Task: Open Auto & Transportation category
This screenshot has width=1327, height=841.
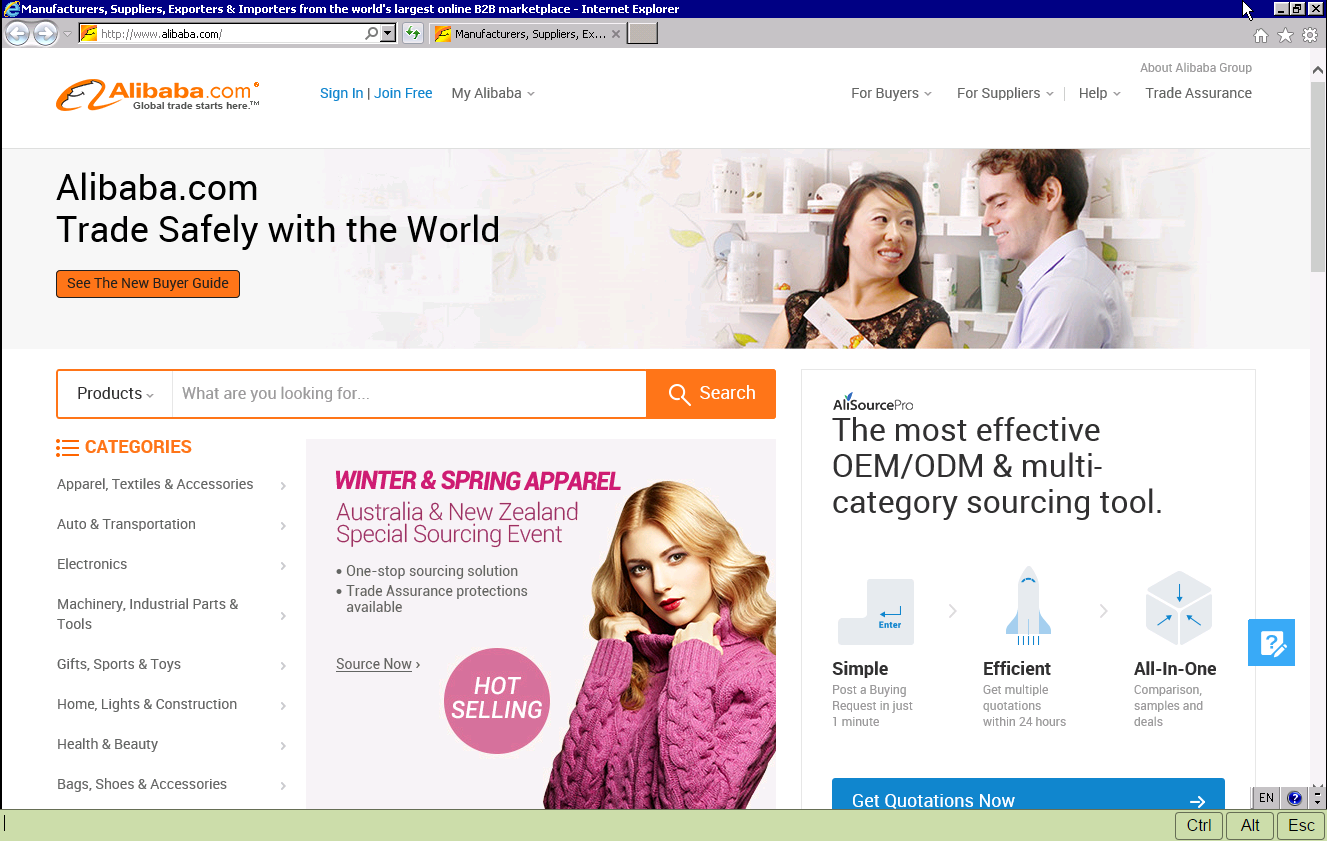Action: pyautogui.click(x=126, y=524)
